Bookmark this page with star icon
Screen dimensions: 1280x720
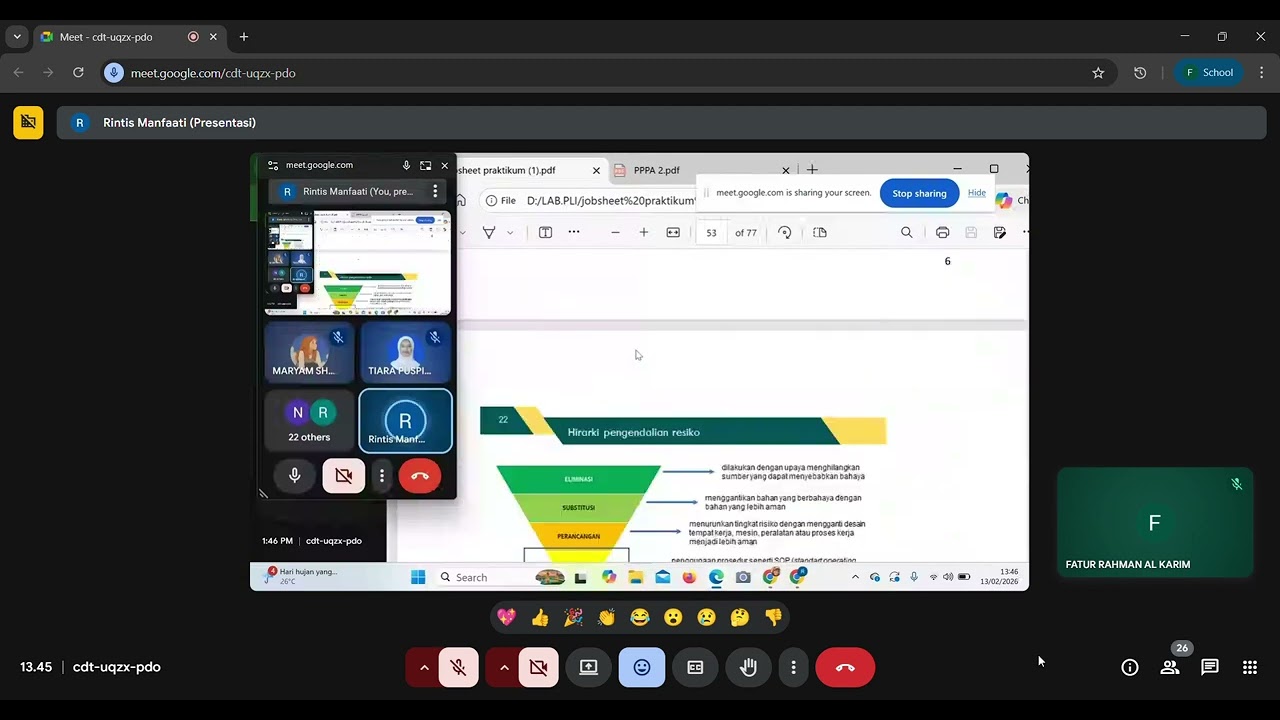(x=1098, y=73)
